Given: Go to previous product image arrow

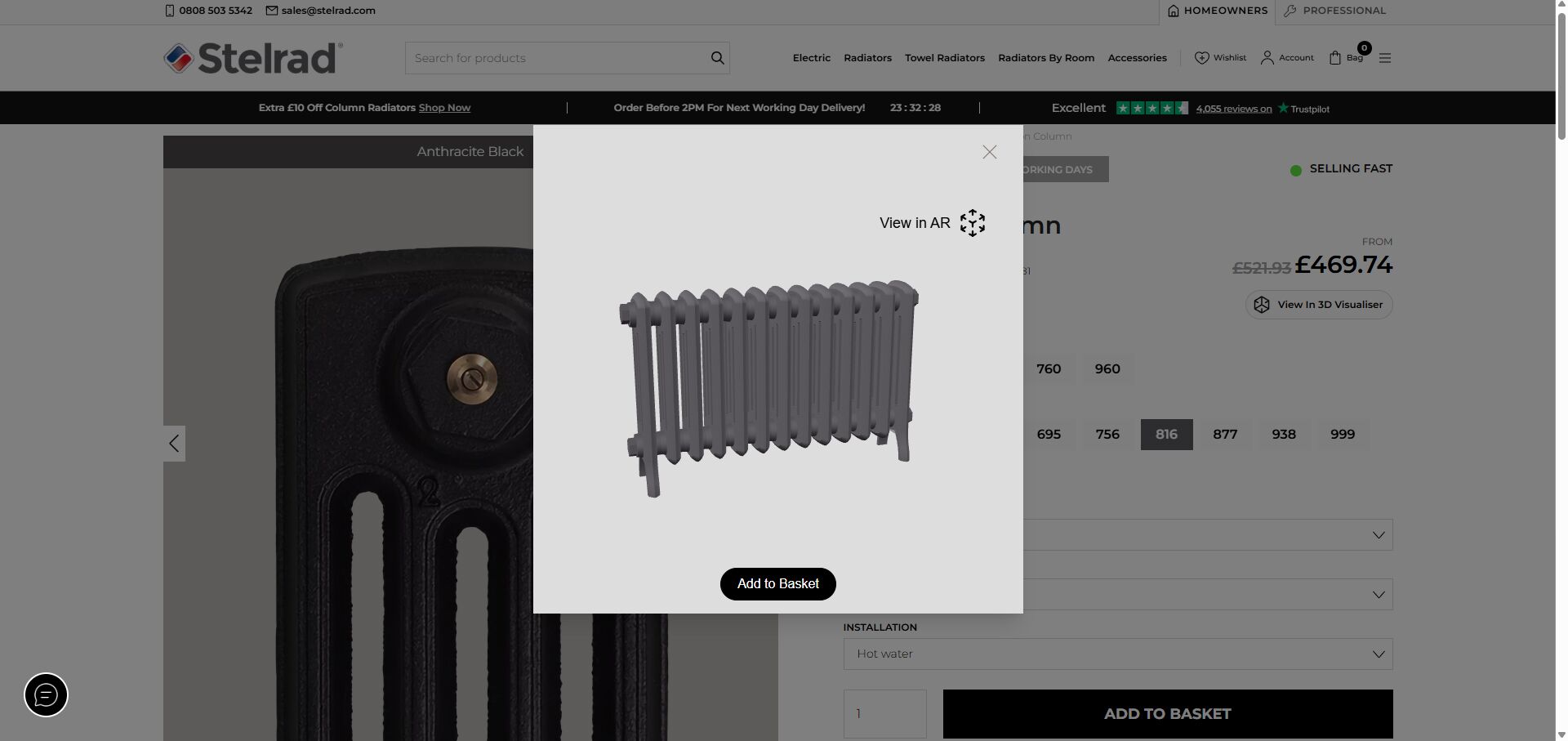Looking at the screenshot, I should pyautogui.click(x=174, y=444).
